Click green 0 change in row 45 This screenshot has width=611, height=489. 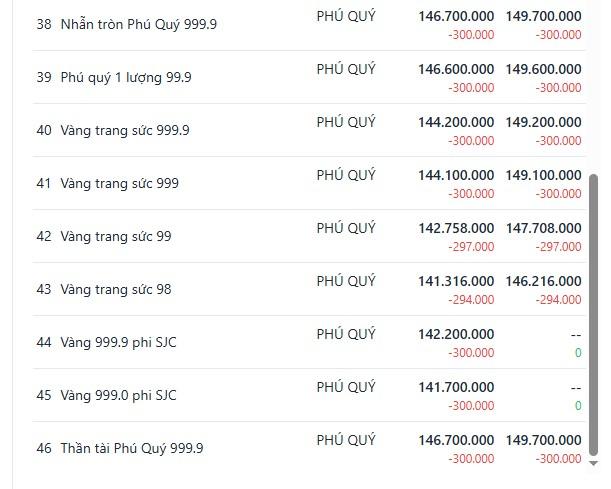point(578,406)
